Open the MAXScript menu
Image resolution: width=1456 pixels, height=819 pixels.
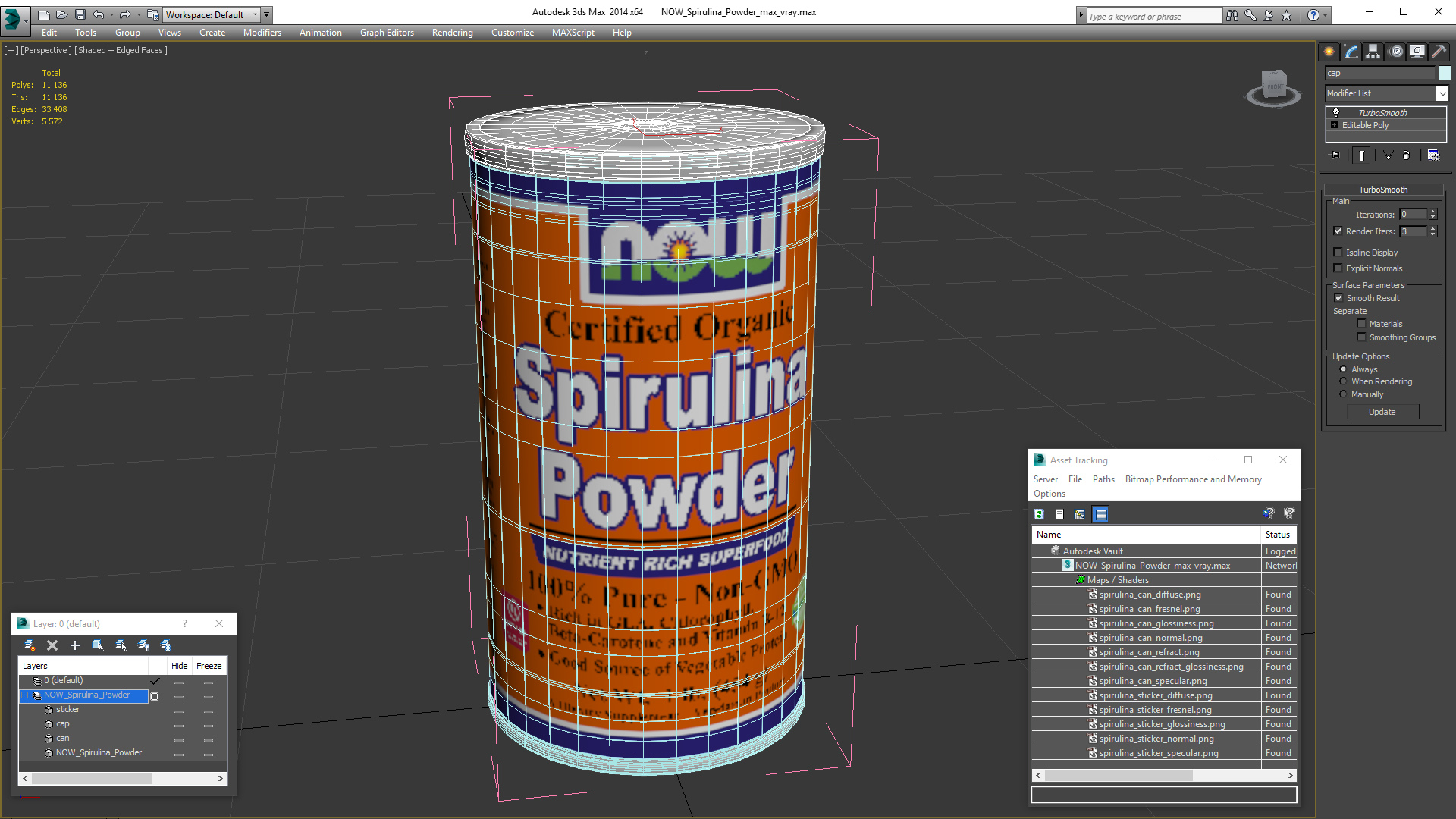click(573, 33)
